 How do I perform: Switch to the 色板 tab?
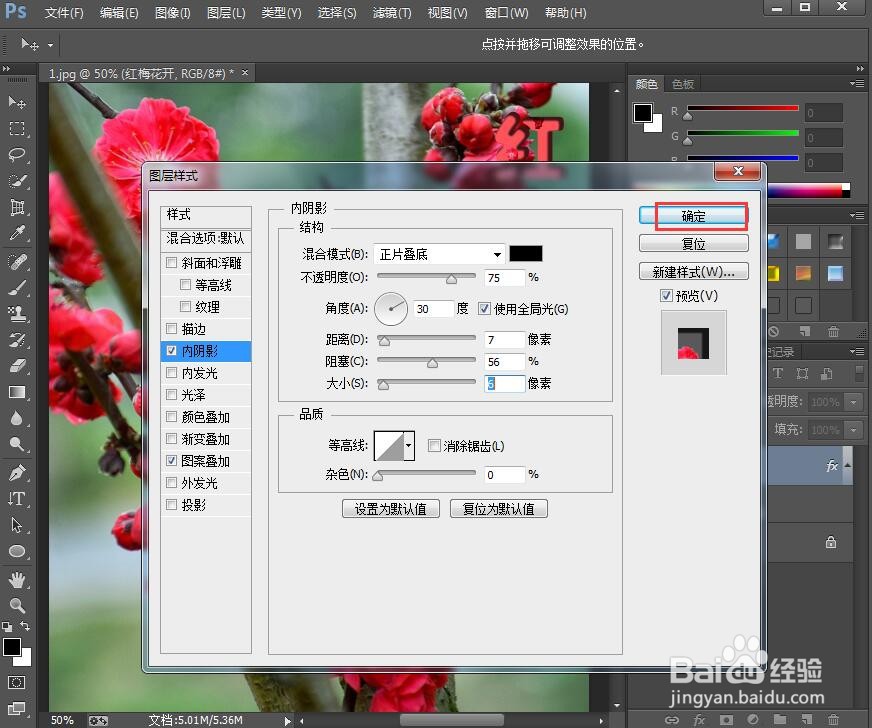(x=683, y=84)
